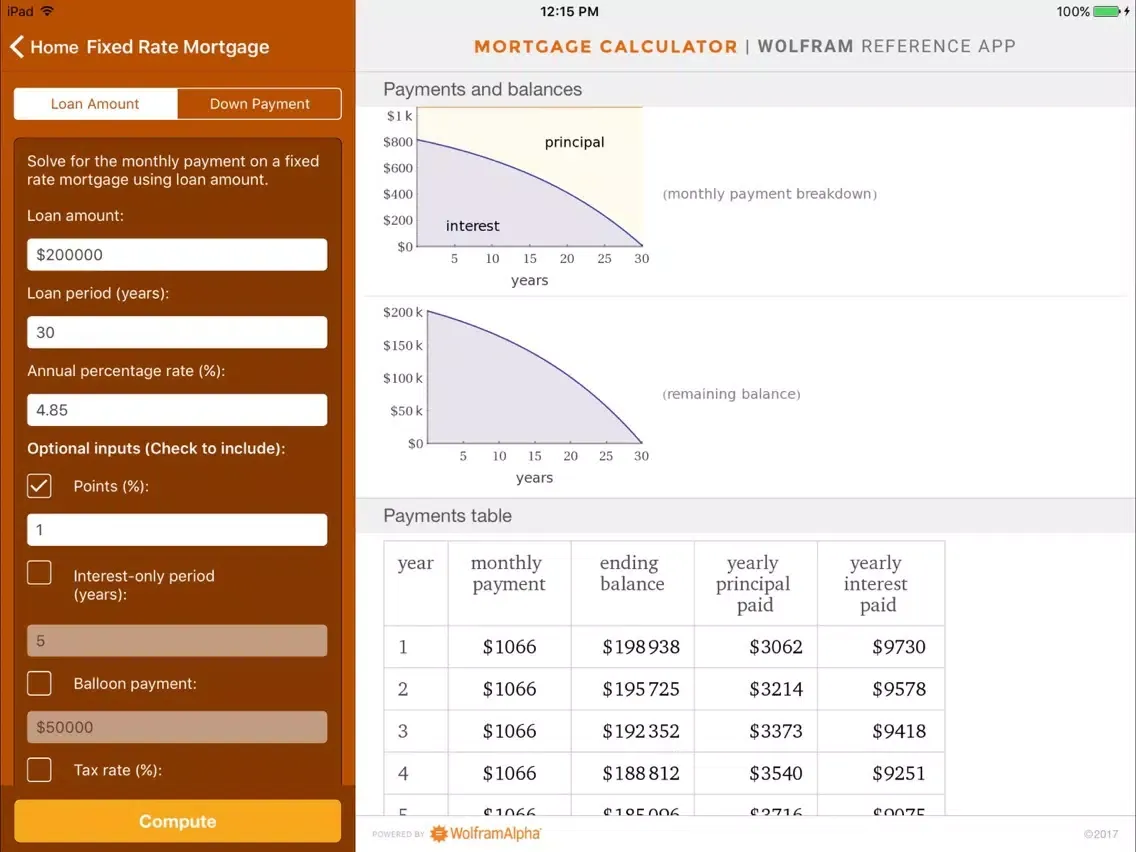The height and width of the screenshot is (852, 1136).
Task: Click the year 1 monthly payment $1066
Action: click(x=509, y=646)
